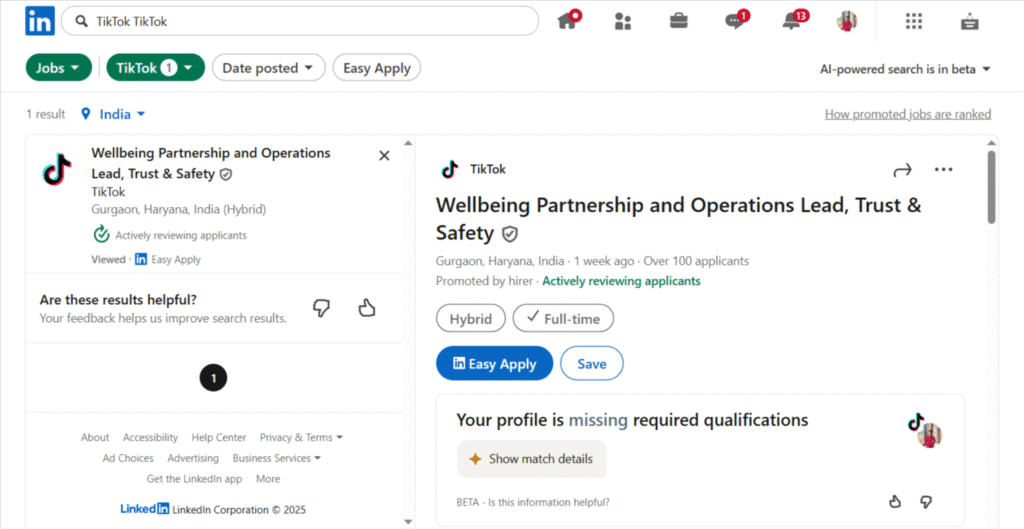Click TikTok logo in job details header
This screenshot has width=1024, height=529.
click(x=449, y=170)
